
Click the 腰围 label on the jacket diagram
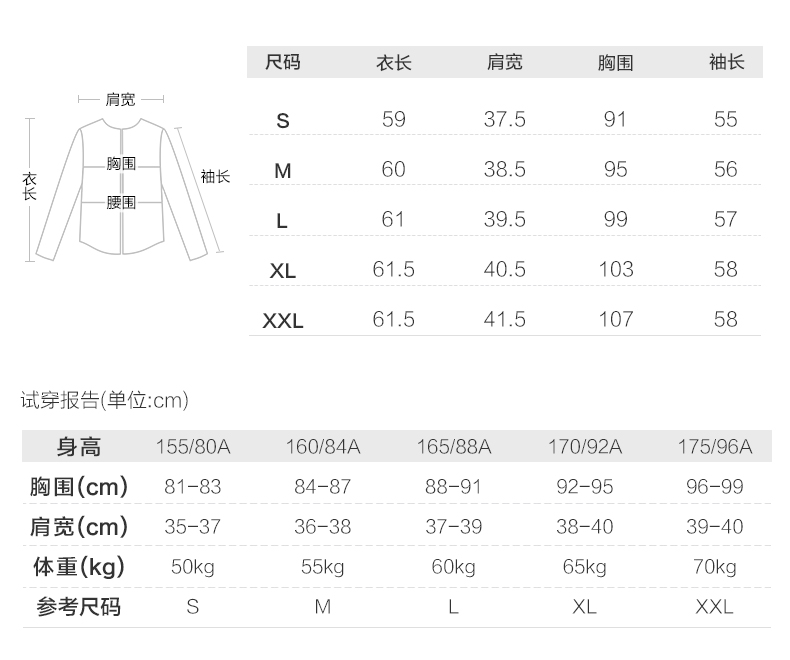coord(122,203)
